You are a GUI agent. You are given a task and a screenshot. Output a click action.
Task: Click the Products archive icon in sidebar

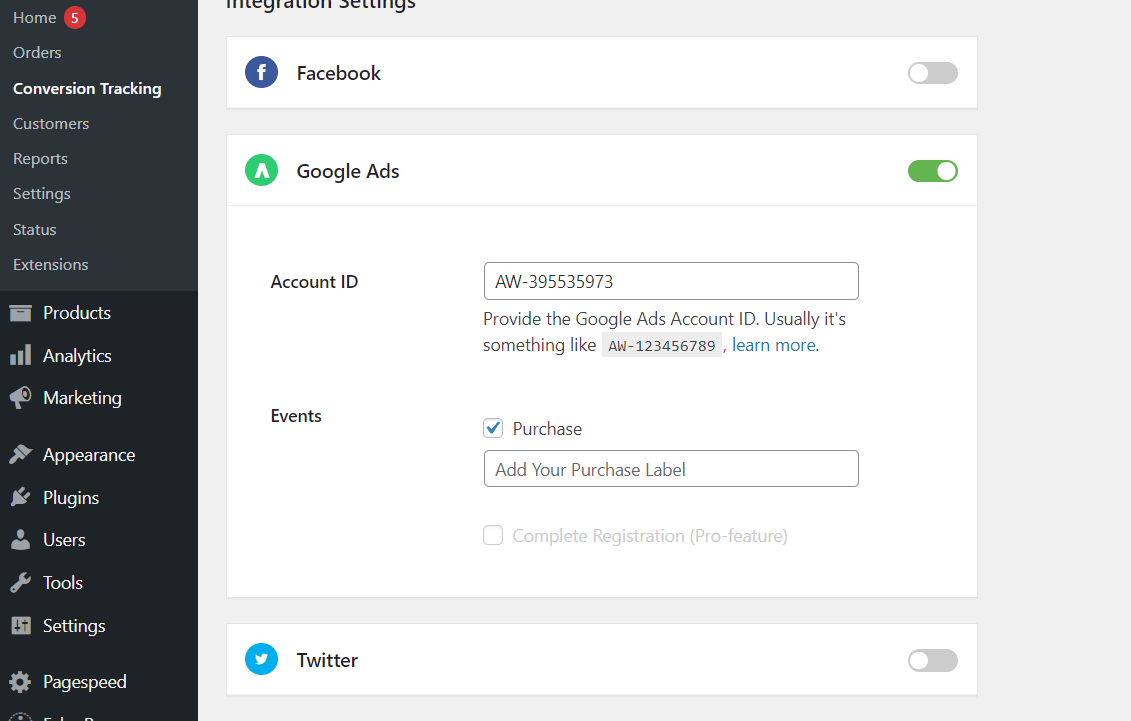[20, 313]
